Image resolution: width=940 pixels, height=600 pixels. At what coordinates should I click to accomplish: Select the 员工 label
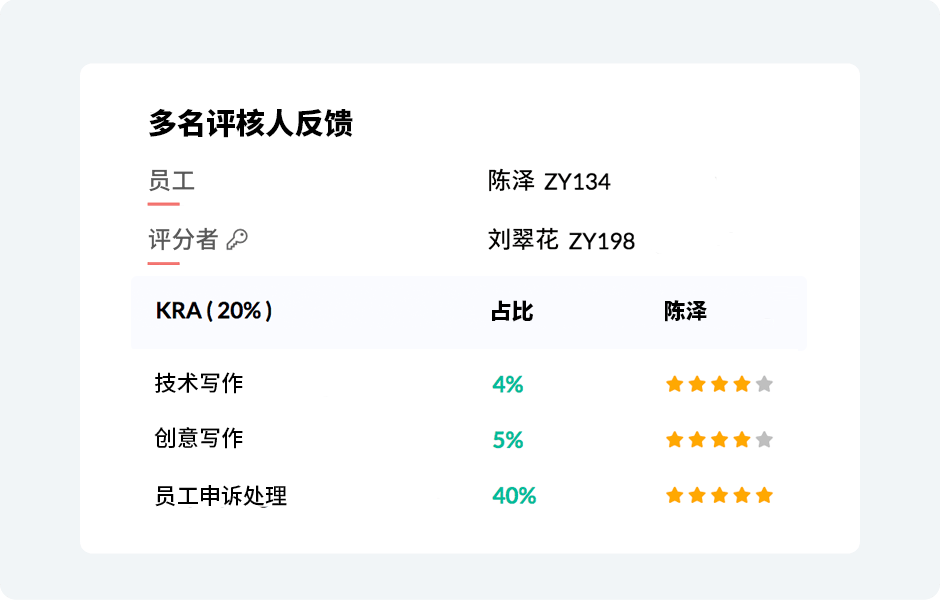pyautogui.click(x=171, y=181)
